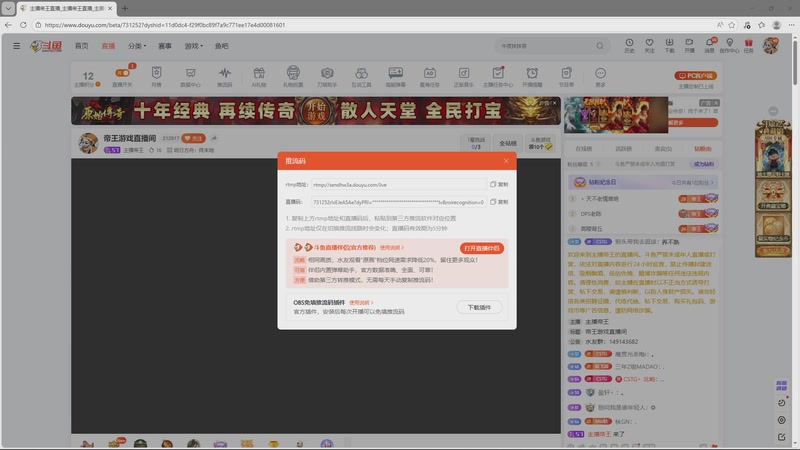Image resolution: width=800 pixels, height=450 pixels.
Task: Open the browser tab list dropdown arrow
Action: pos(8,8)
